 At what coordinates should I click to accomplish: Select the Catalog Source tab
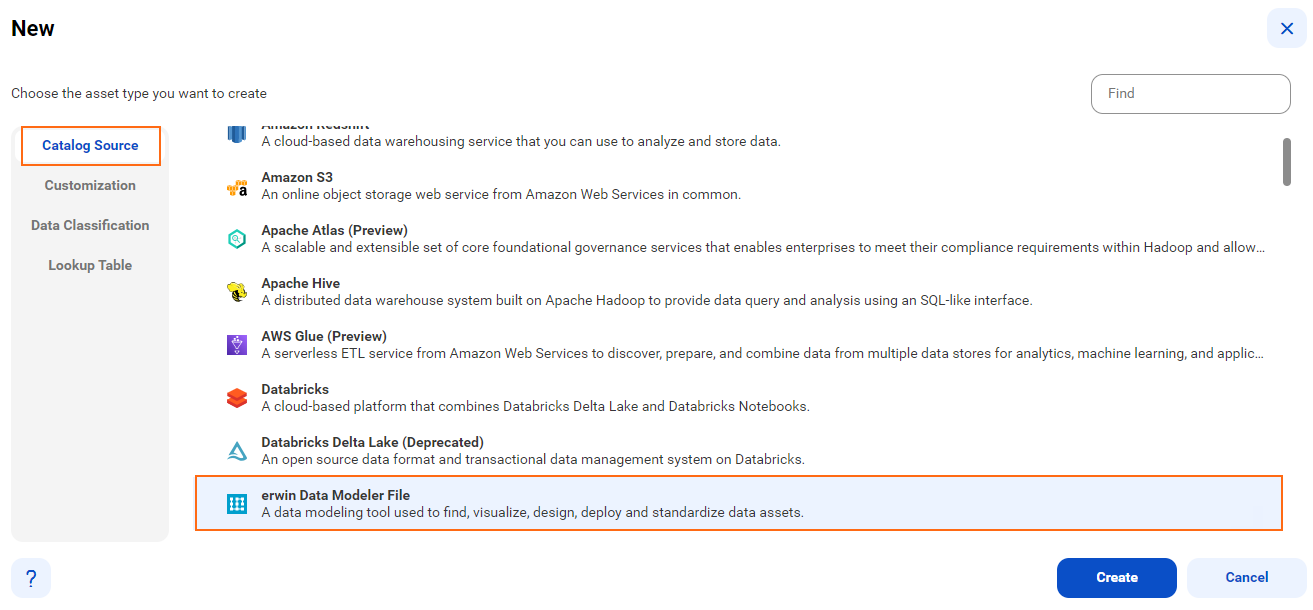pyautogui.click(x=90, y=146)
